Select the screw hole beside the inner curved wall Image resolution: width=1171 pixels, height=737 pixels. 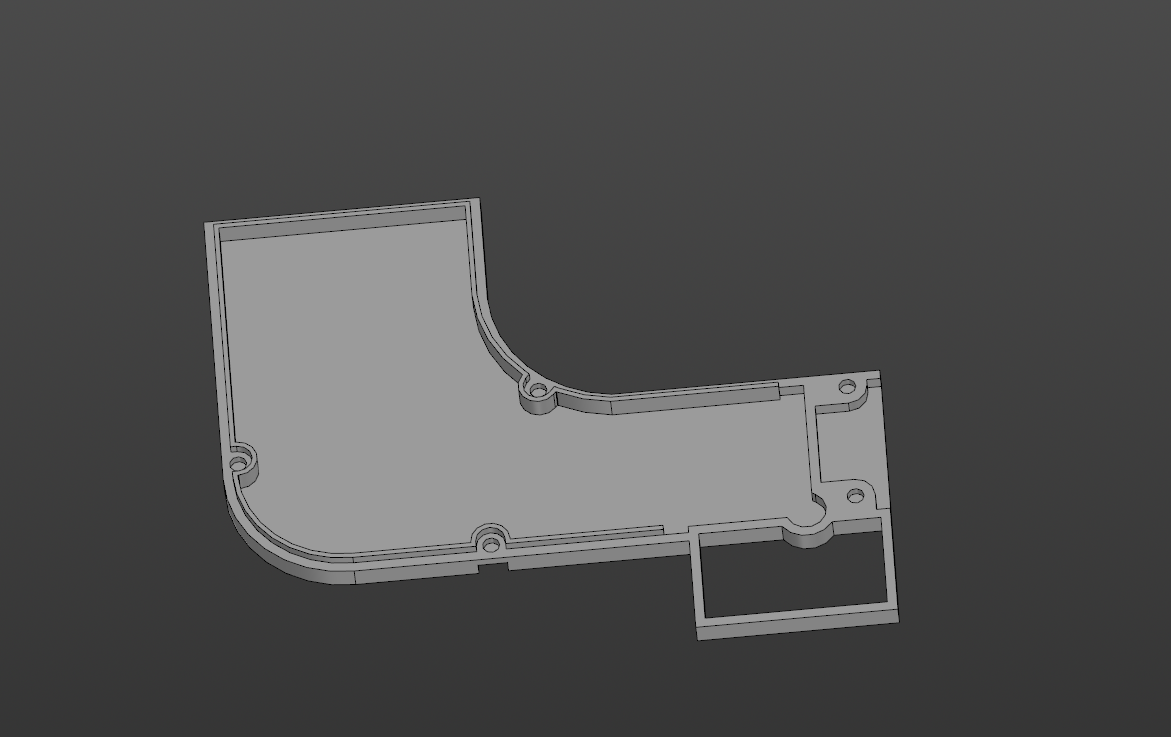[x=538, y=390]
